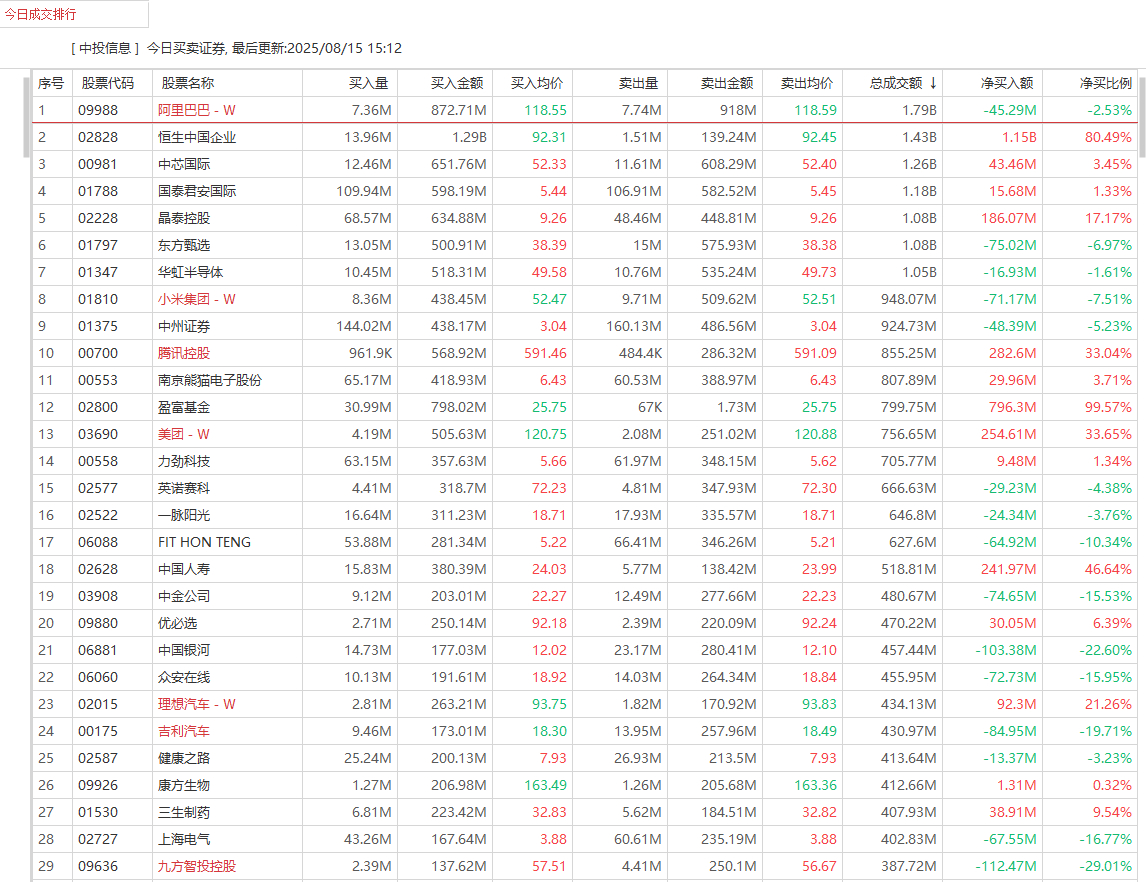The height and width of the screenshot is (882, 1146).
Task: Click the update time 2025/08/15 15:12 text
Action: pyautogui.click(x=345, y=48)
